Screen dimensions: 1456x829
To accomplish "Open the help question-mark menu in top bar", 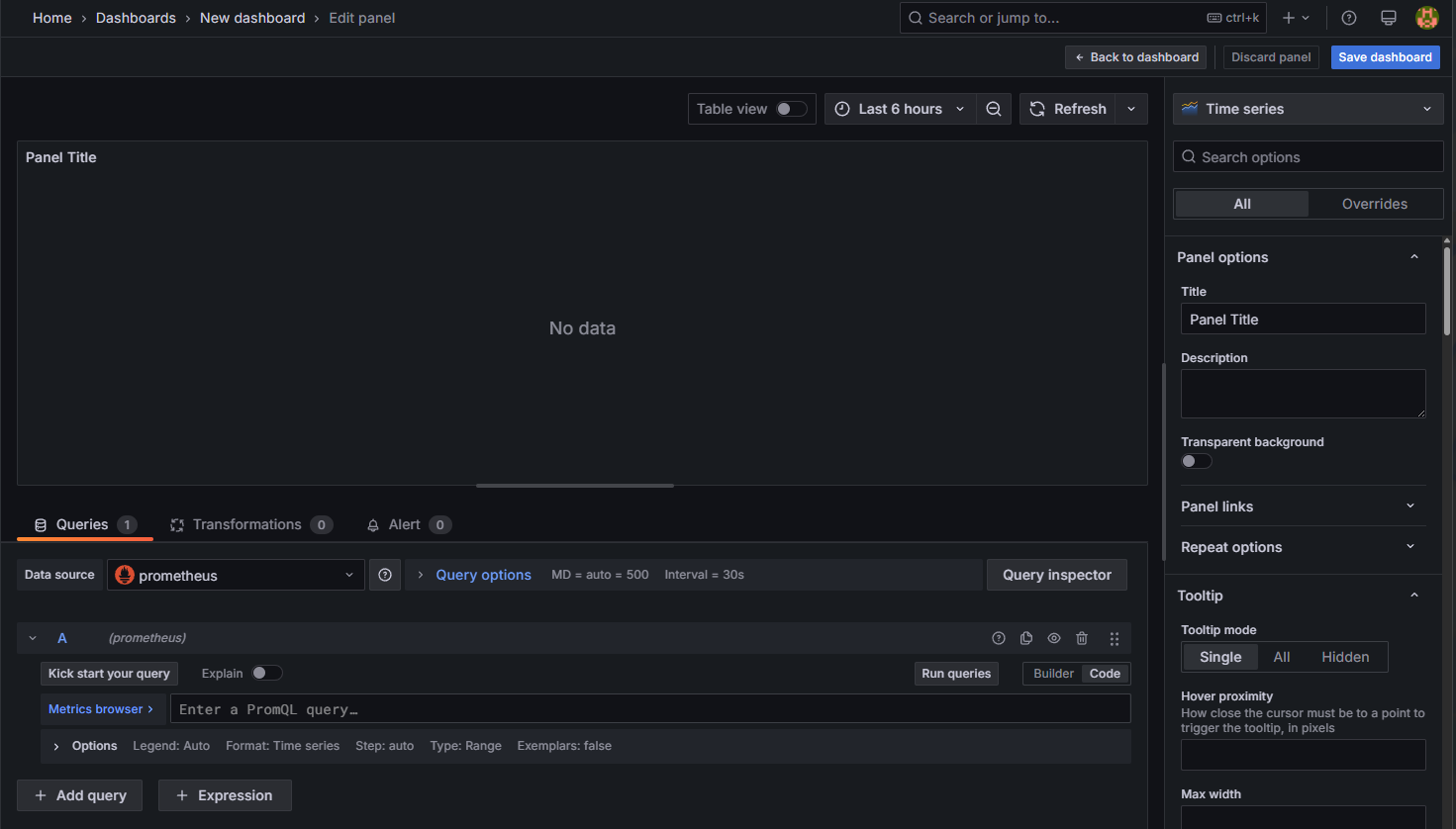I will point(1349,18).
